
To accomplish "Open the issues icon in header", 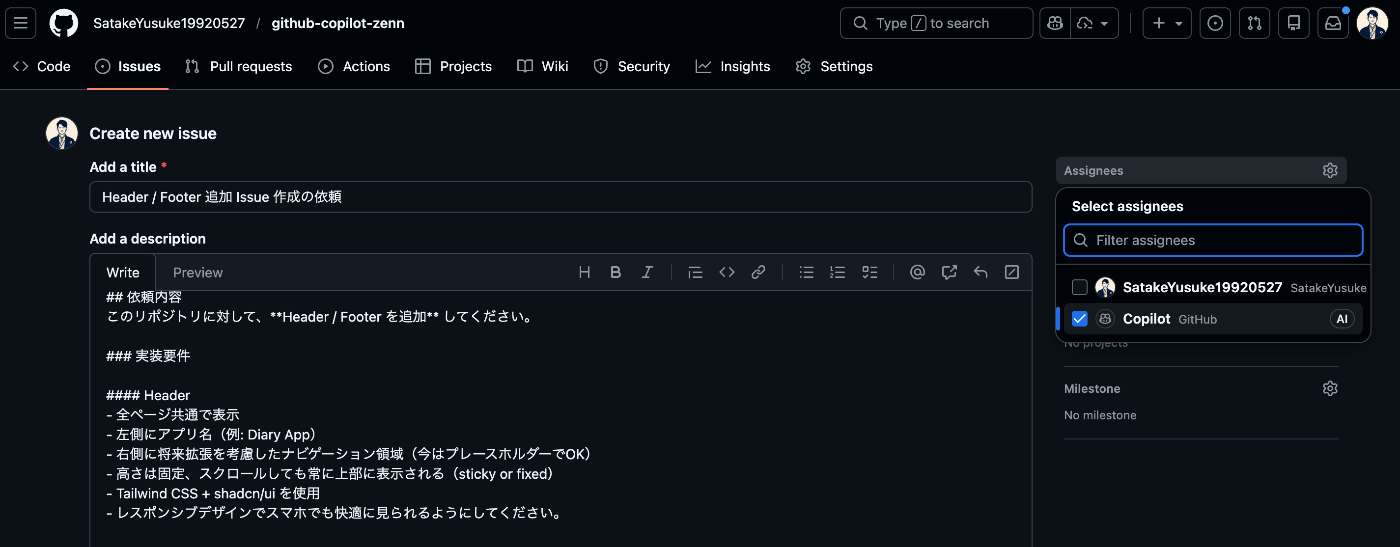I will tap(1215, 23).
